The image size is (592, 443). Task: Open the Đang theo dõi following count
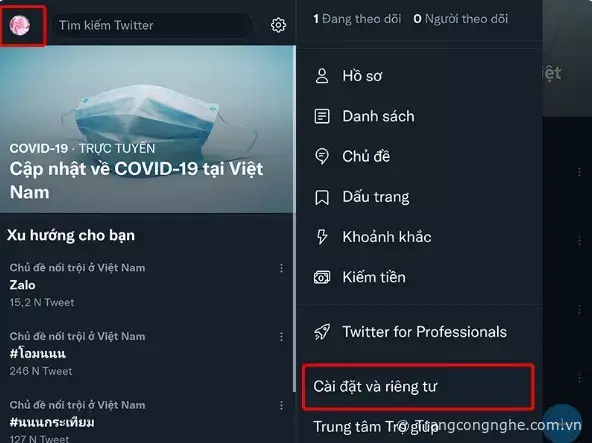tap(357, 19)
